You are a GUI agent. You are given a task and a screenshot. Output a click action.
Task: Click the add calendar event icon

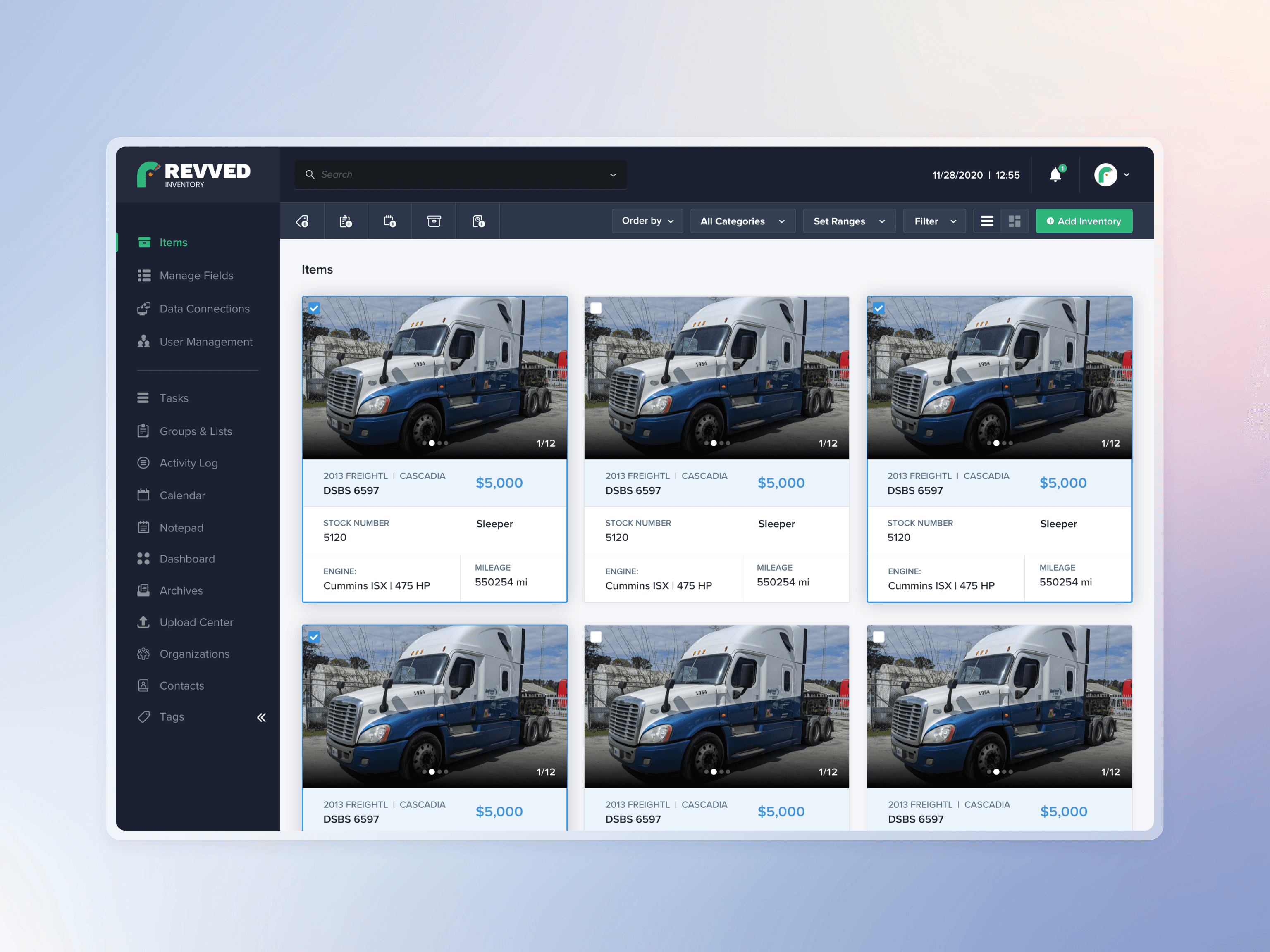390,221
